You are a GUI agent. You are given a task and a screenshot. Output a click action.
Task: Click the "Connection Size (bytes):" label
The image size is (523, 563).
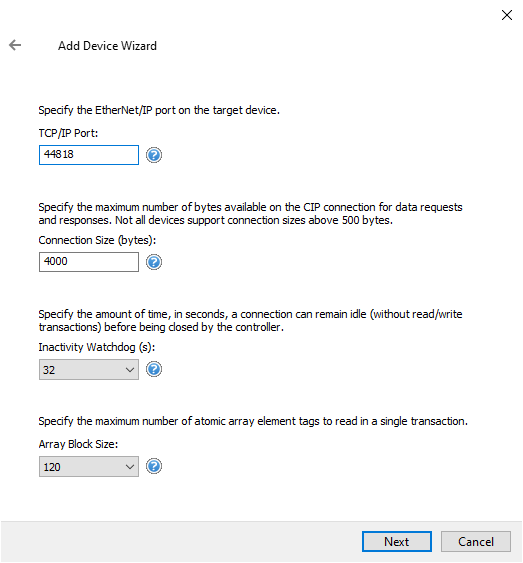[x=97, y=240]
